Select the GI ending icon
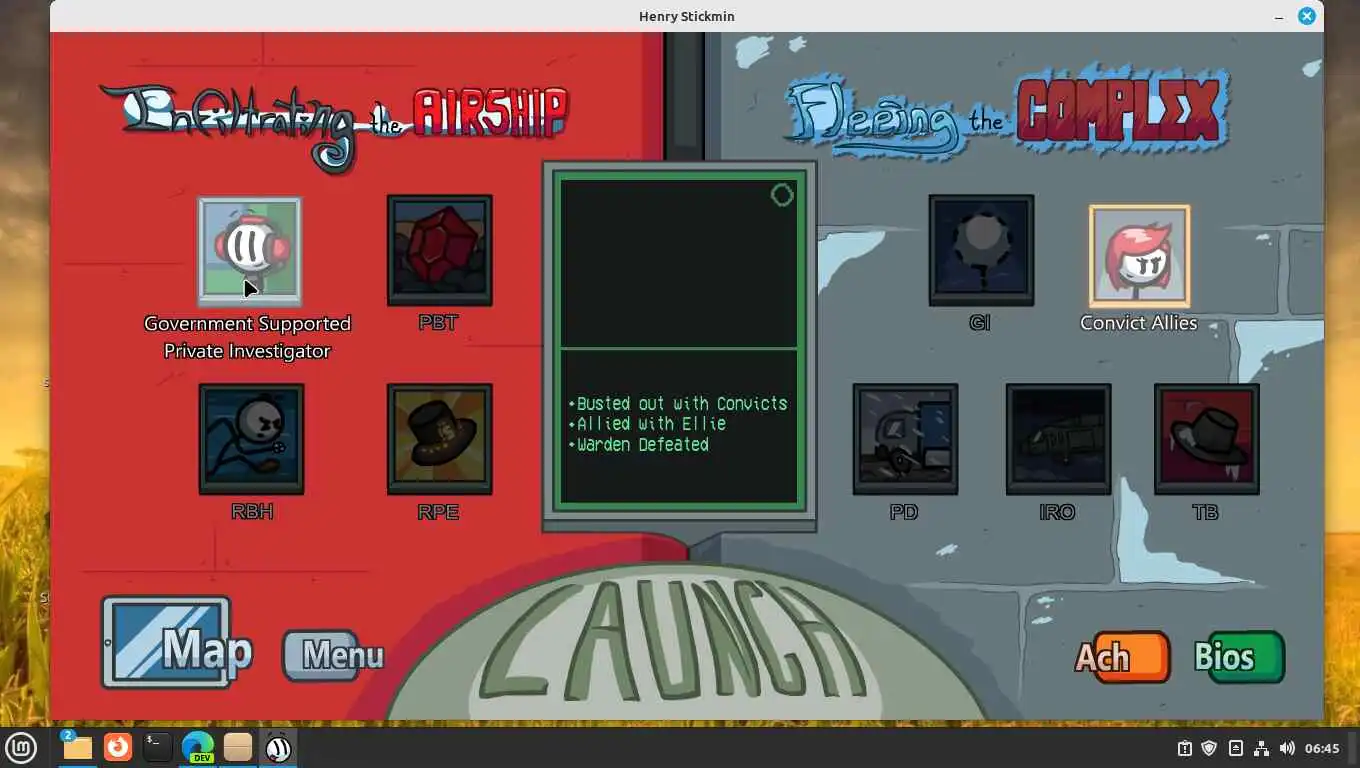The image size is (1360, 768). tap(981, 250)
